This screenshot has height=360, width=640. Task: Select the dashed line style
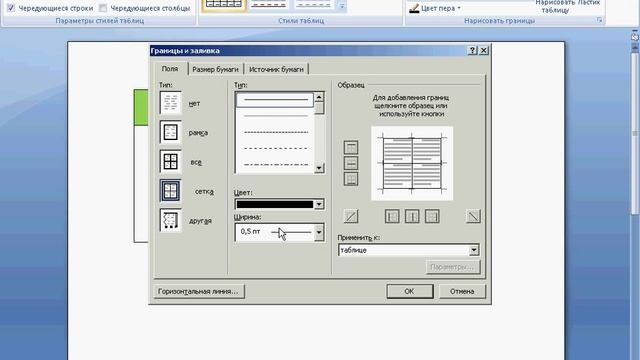[x=275, y=148]
